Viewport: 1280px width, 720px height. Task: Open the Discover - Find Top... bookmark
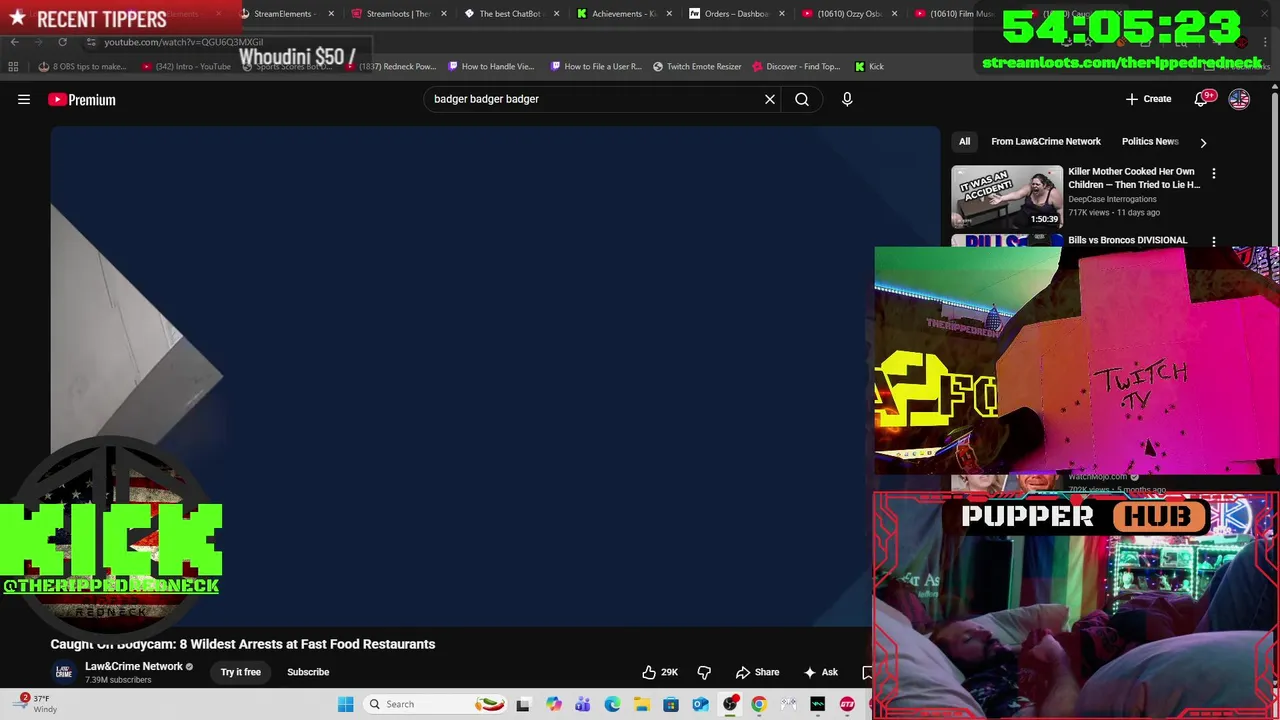pyautogui.click(x=796, y=66)
